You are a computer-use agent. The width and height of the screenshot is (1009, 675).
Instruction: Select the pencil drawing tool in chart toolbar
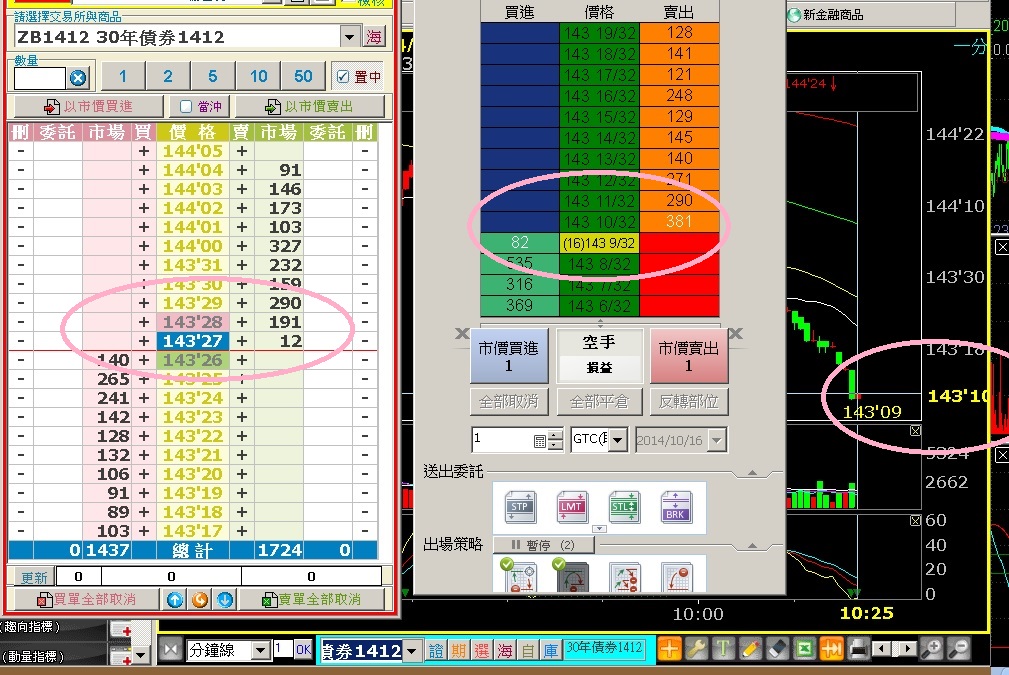click(x=750, y=649)
